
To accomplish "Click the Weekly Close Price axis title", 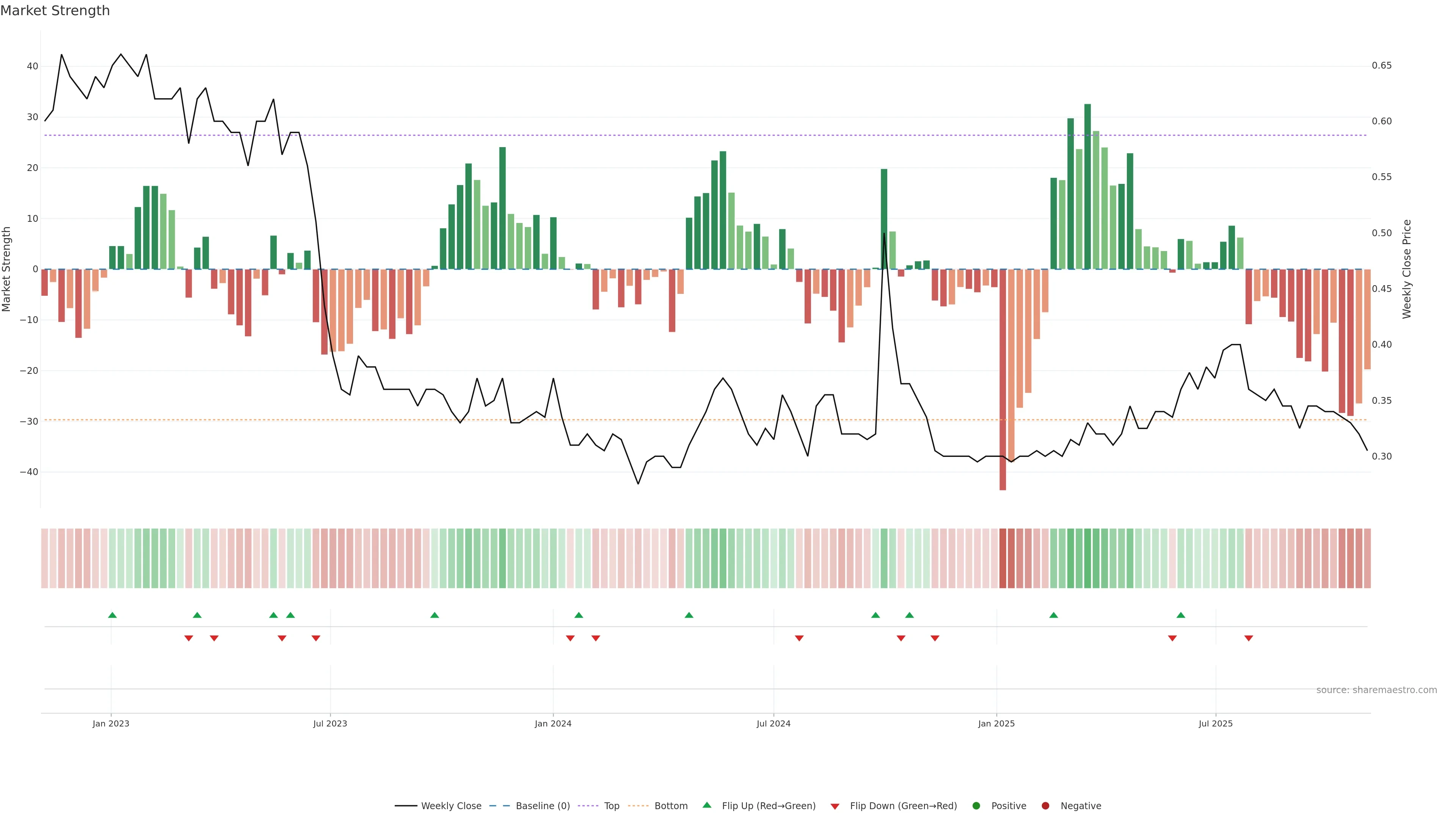I will 1407,269.
